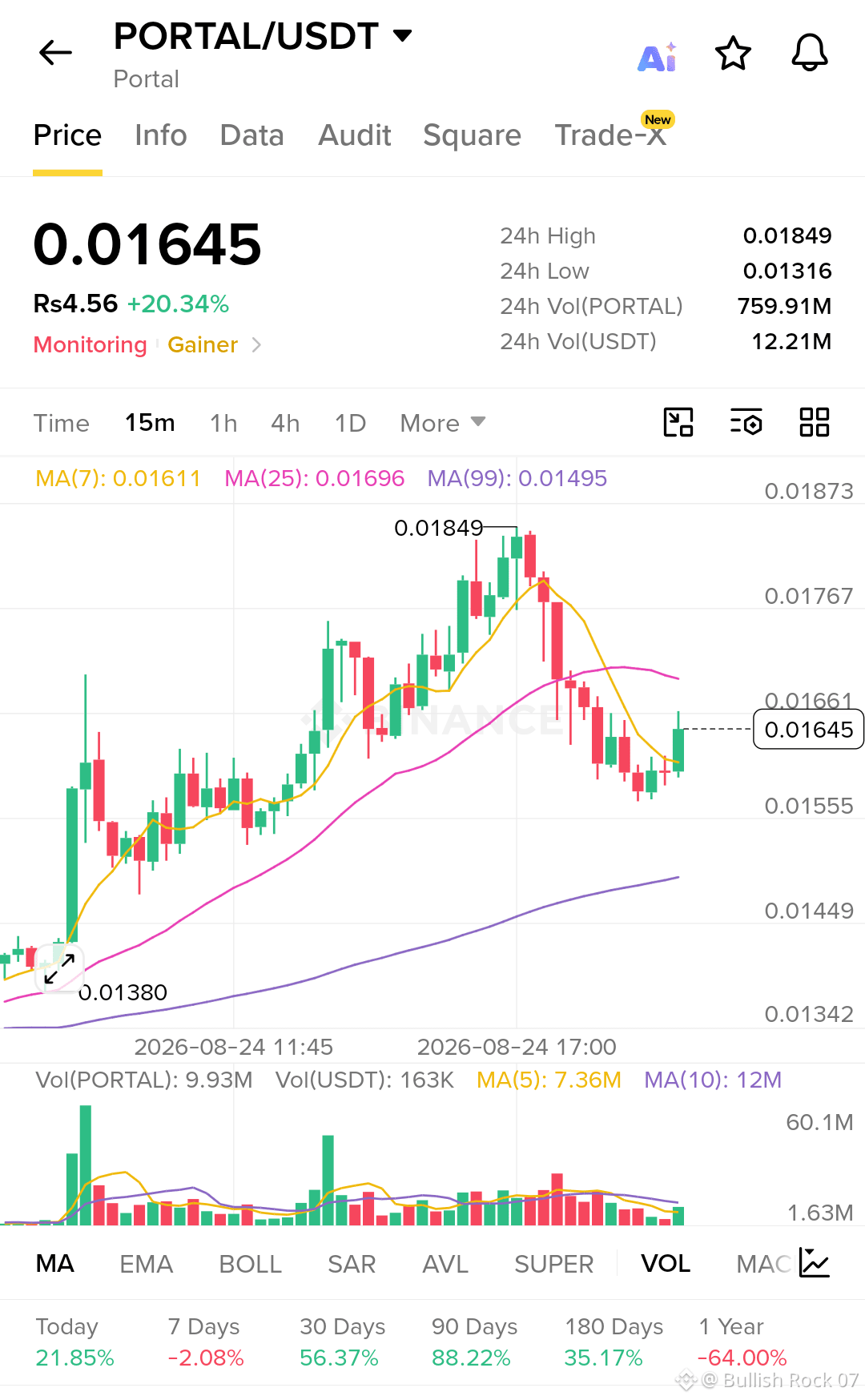Toggle the MA indicator
The height and width of the screenshot is (1400, 865).
[55, 1263]
